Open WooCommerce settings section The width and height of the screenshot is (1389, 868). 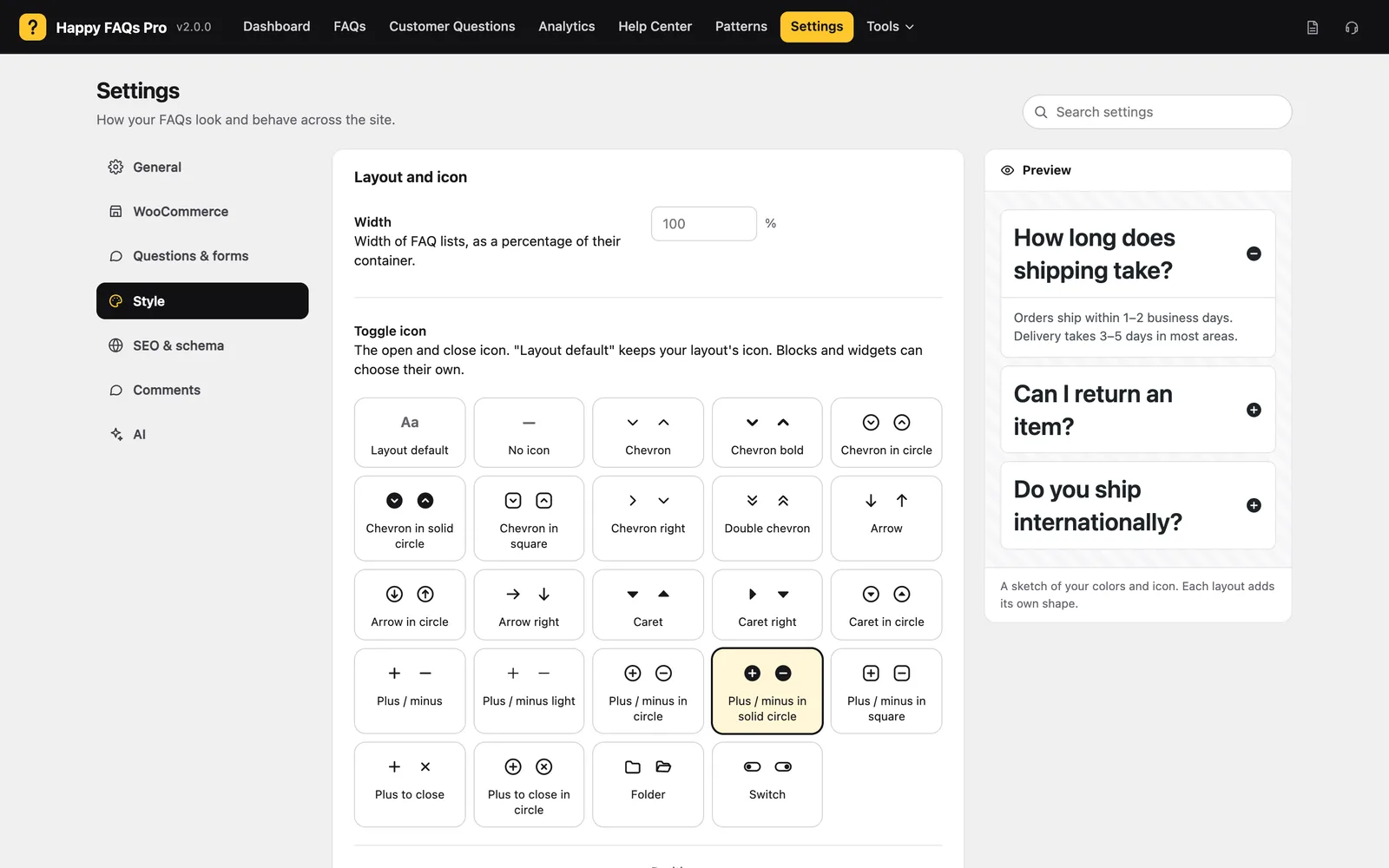coord(202,212)
